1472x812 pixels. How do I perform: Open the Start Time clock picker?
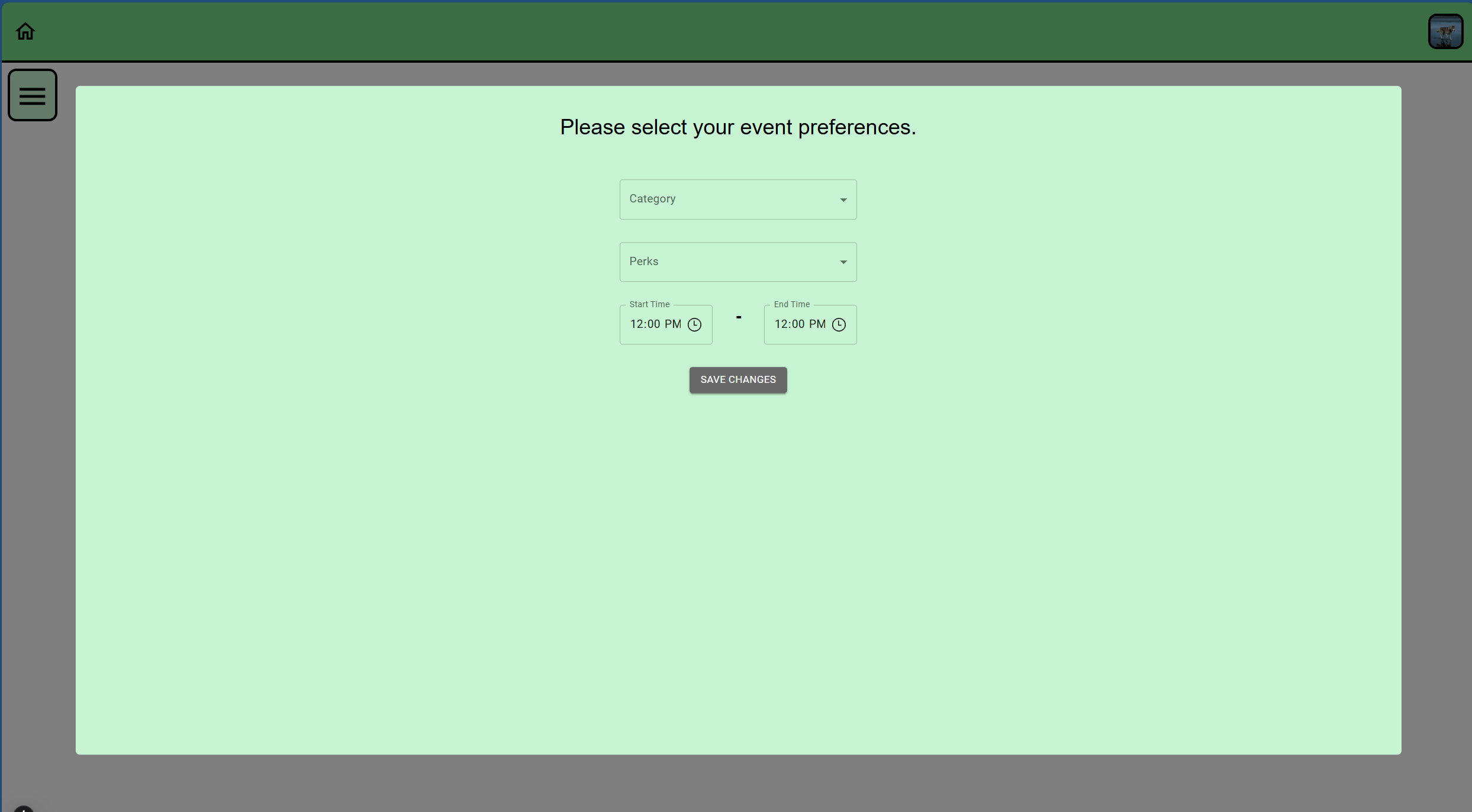click(694, 324)
